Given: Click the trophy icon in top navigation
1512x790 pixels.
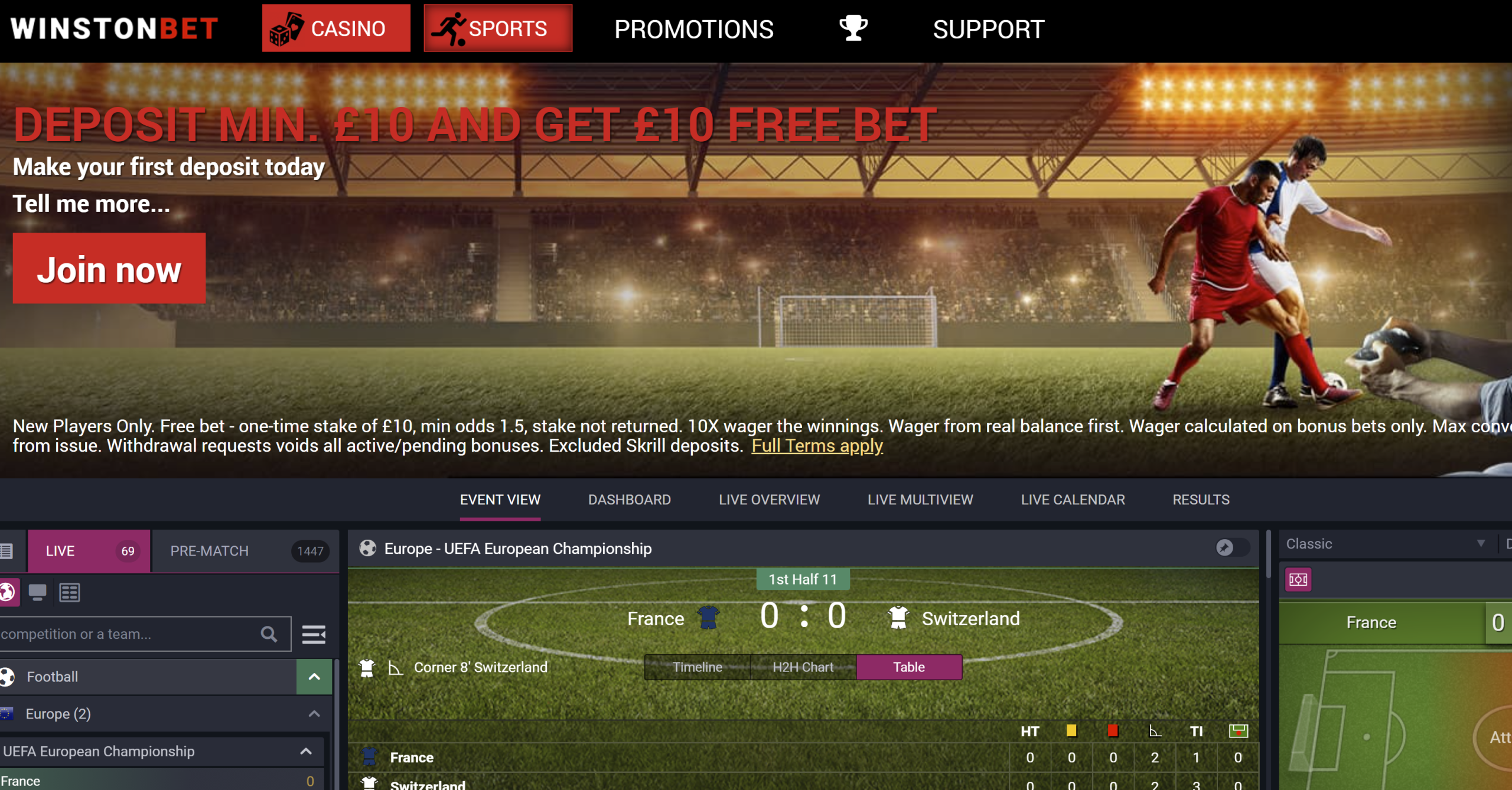Looking at the screenshot, I should (x=853, y=28).
